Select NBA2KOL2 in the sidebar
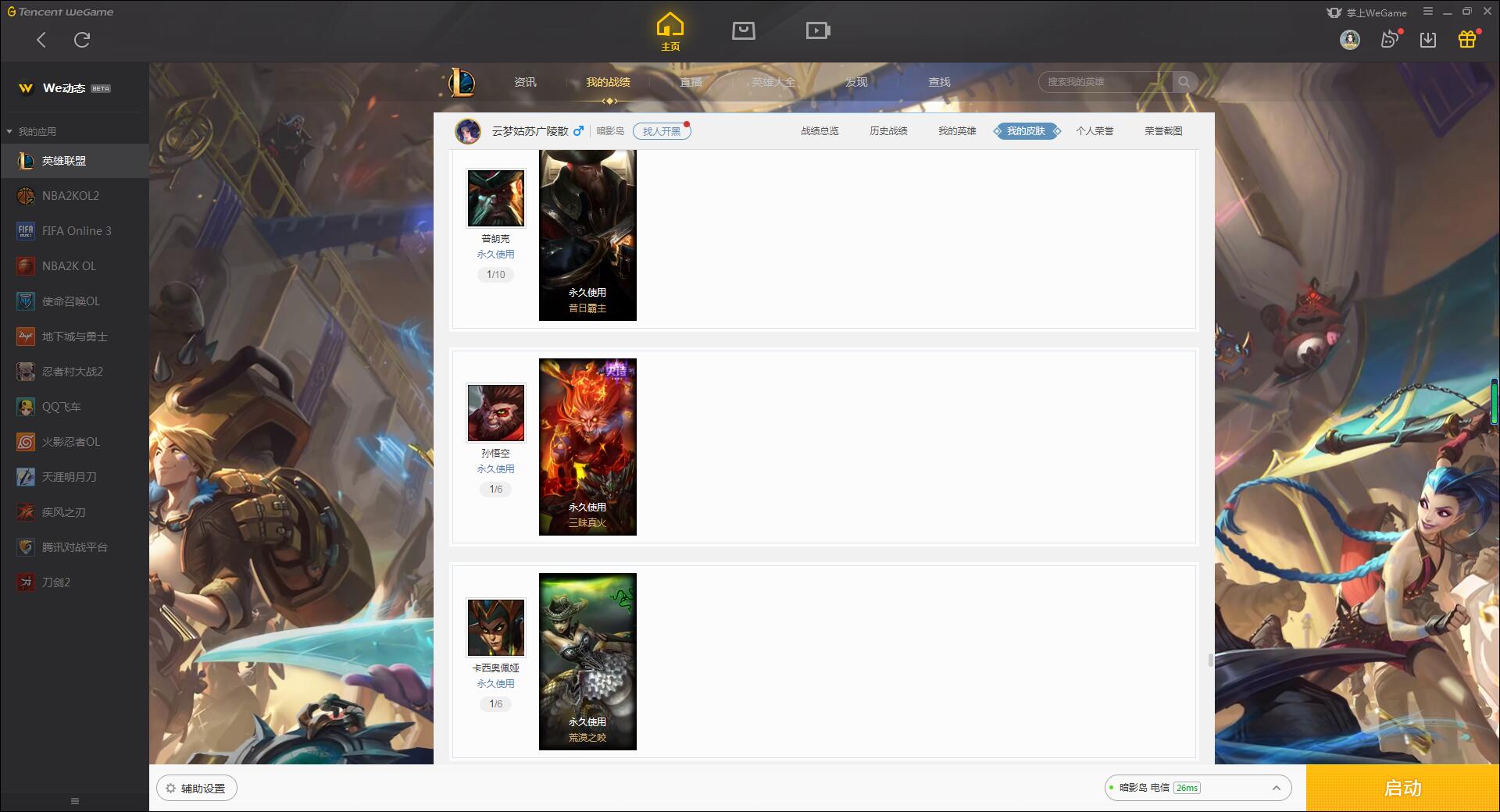Screen dimensions: 1500x812 (74, 196)
